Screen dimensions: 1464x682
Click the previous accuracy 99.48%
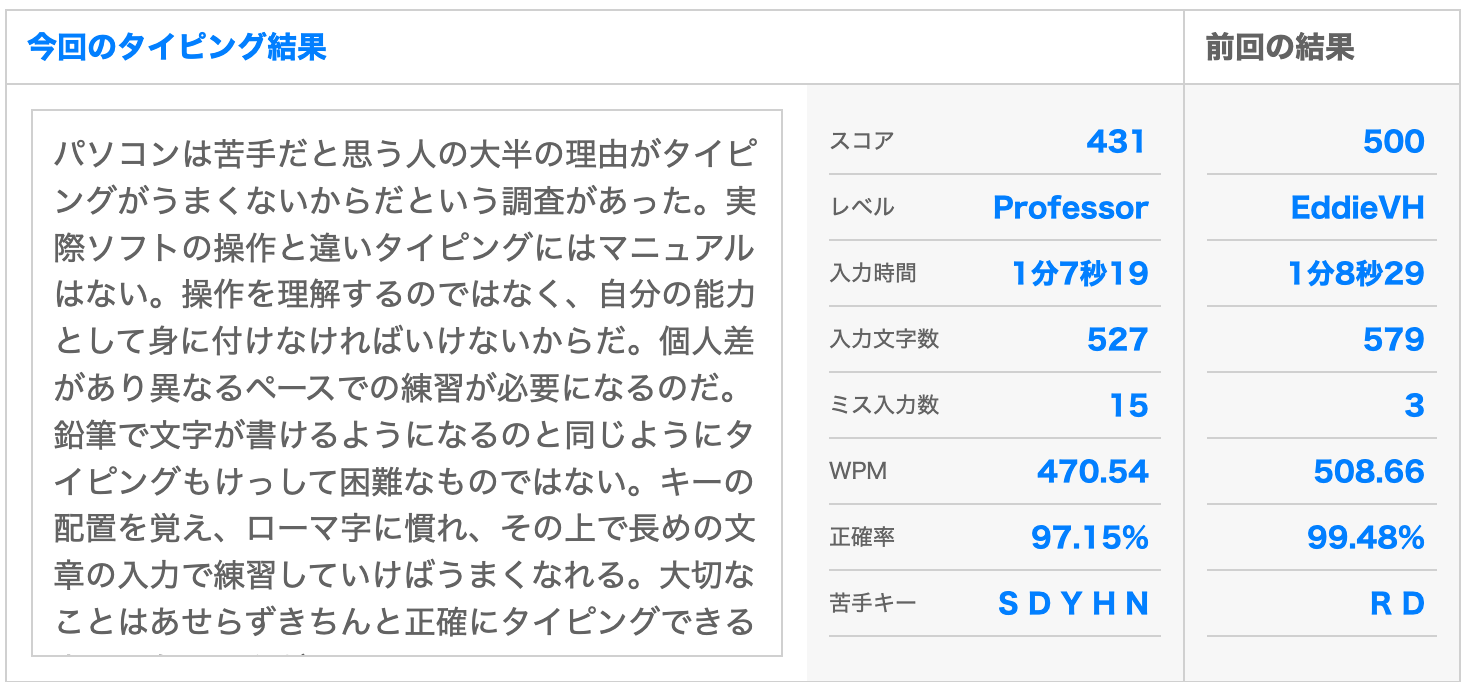tap(1365, 537)
